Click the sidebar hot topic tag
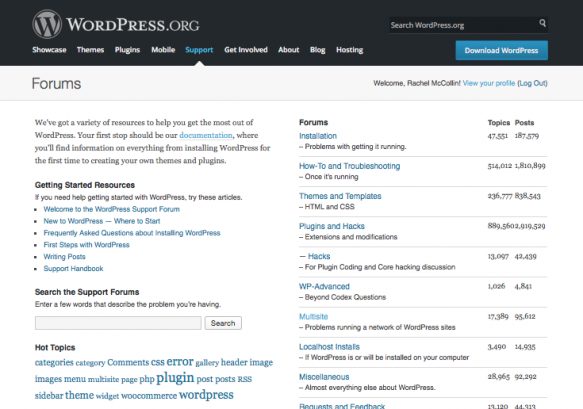The height and width of the screenshot is (409, 583). 49,396
